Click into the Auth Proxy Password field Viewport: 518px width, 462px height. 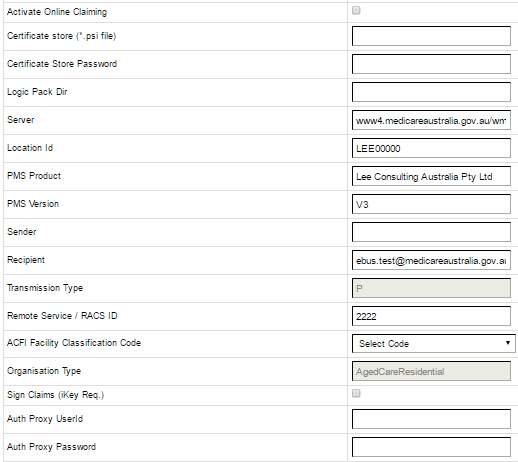pyautogui.click(x=431, y=447)
